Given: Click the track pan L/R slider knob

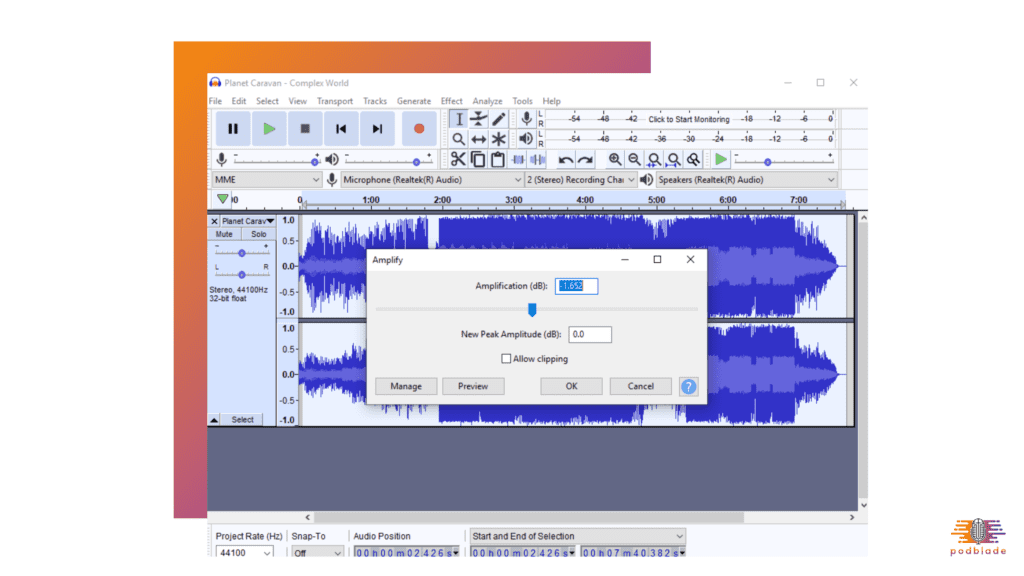Looking at the screenshot, I should [x=242, y=274].
